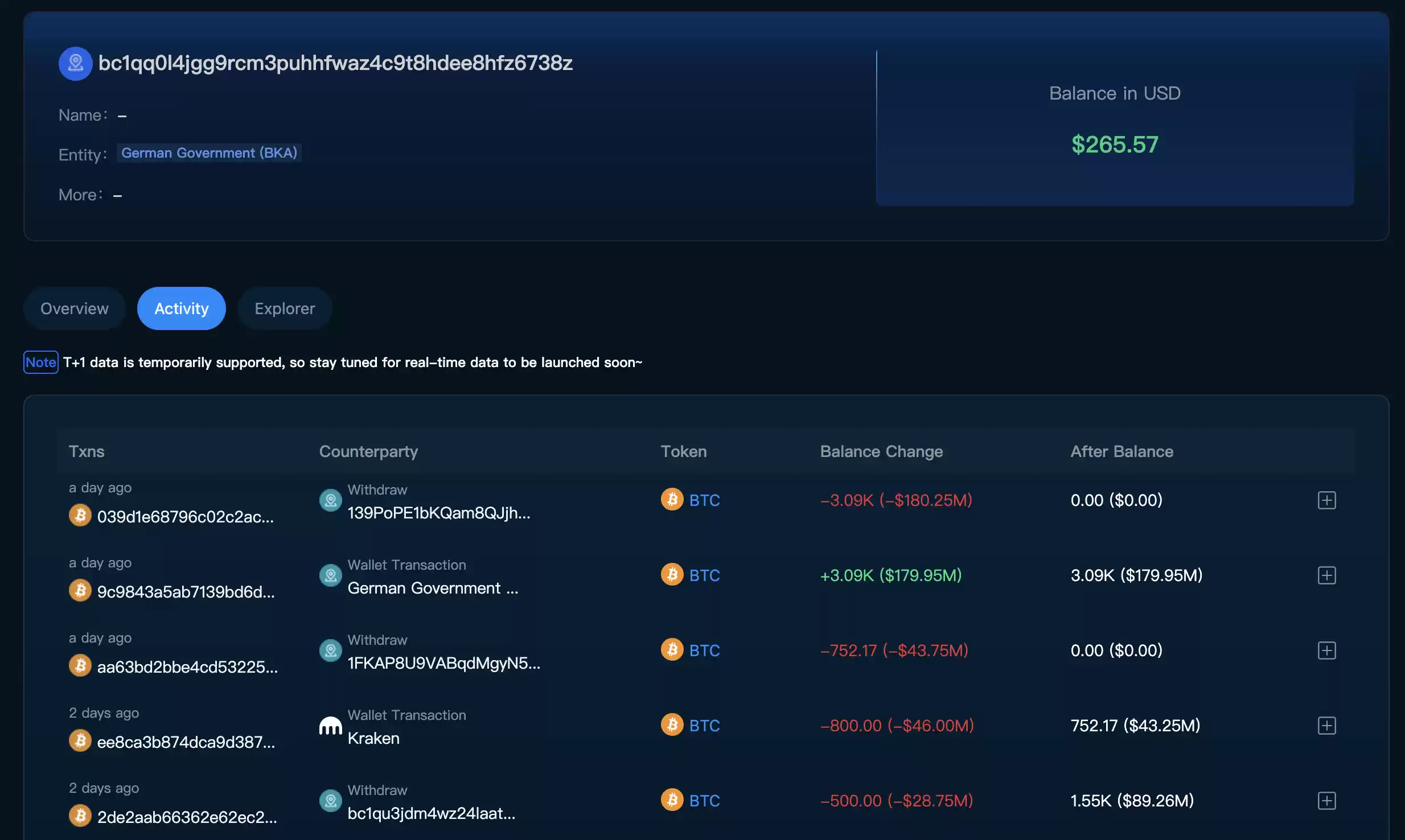Click wallet icon beside German Government counterparty
This screenshot has height=840, width=1405.
click(330, 575)
